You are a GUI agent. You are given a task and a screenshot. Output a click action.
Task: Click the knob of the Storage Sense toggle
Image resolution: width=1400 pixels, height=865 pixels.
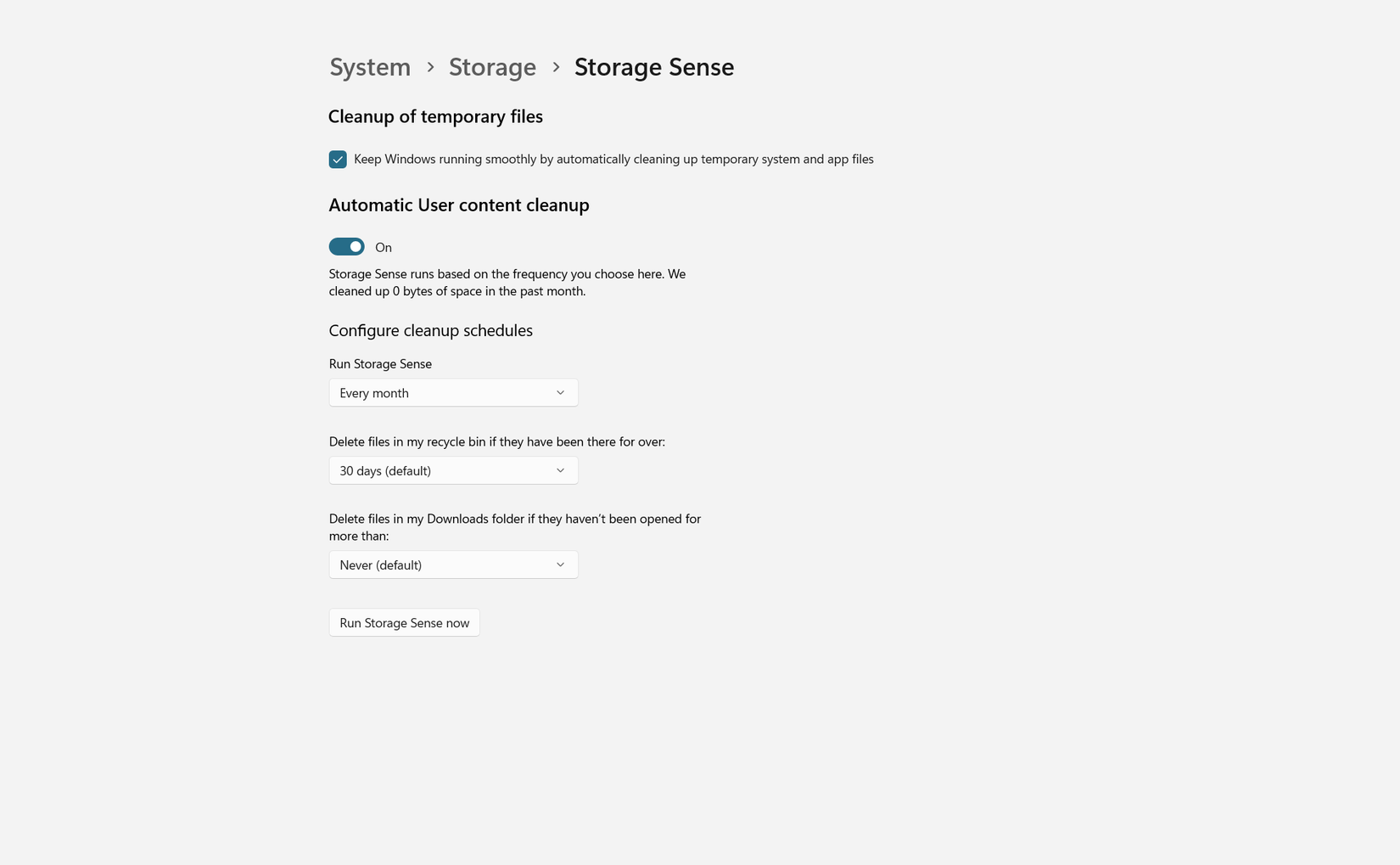pyautogui.click(x=355, y=246)
